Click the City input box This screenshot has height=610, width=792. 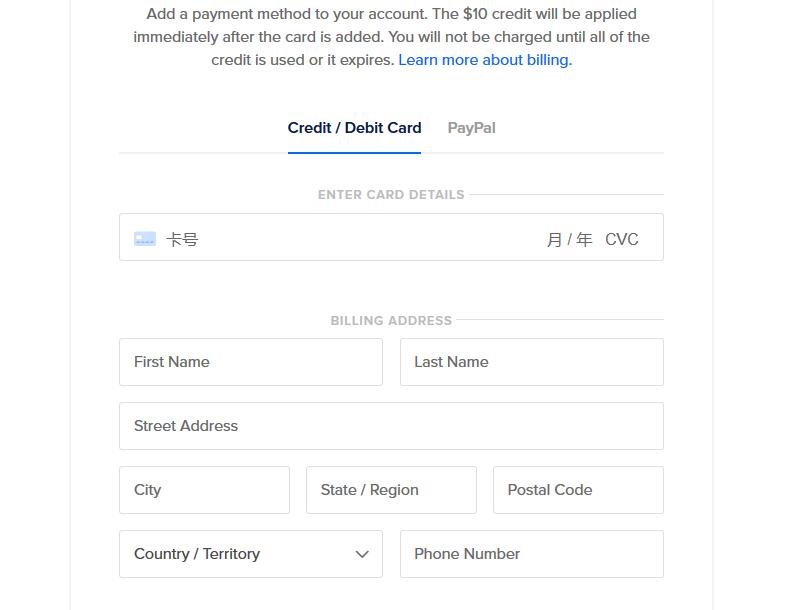(204, 490)
